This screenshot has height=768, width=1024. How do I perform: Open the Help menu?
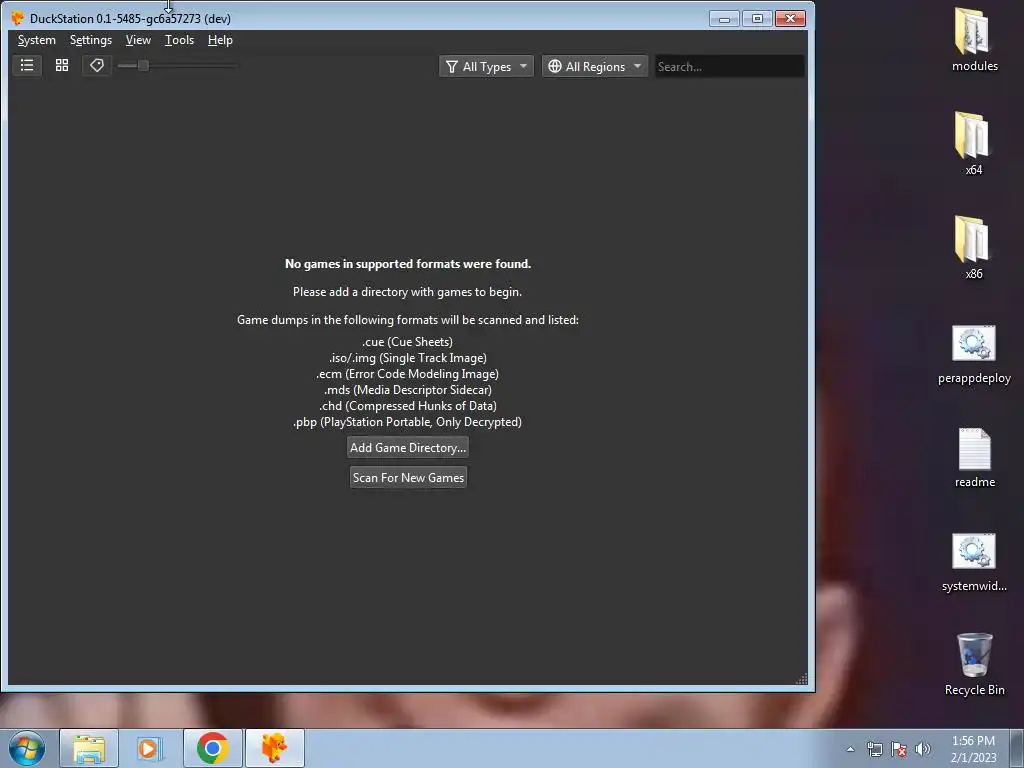coord(220,40)
